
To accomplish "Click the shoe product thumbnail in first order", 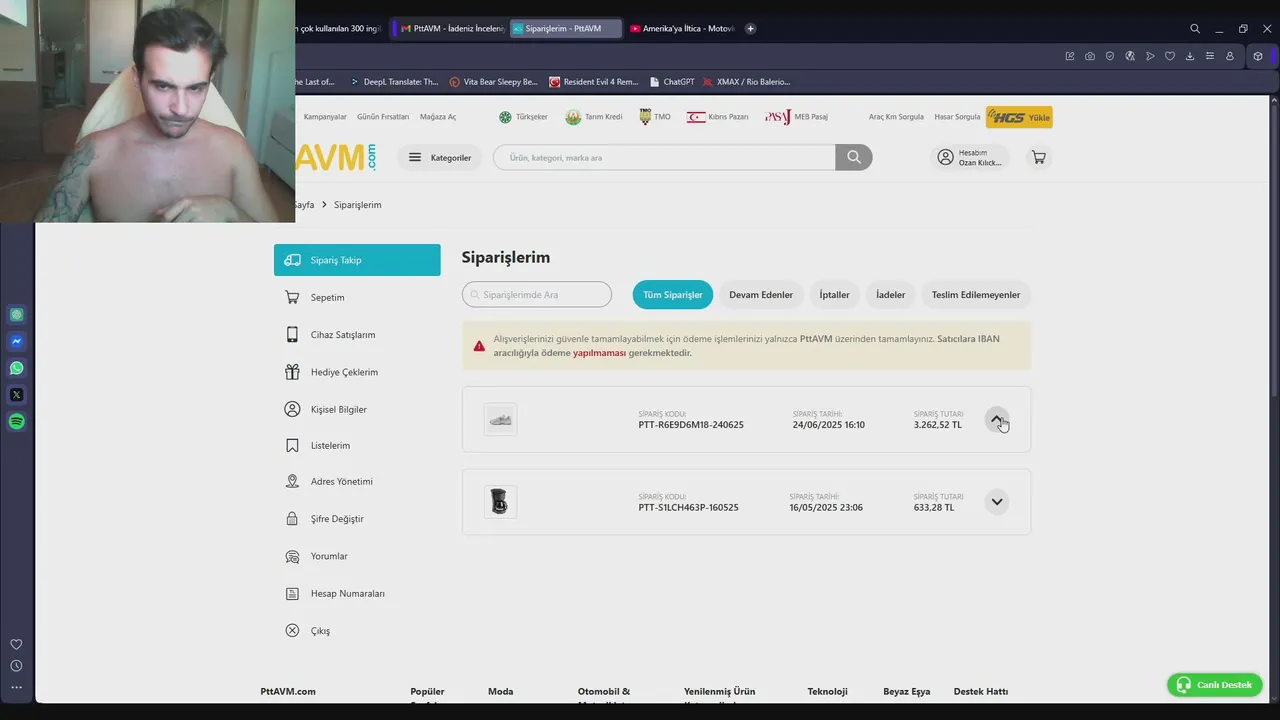I will [x=500, y=419].
